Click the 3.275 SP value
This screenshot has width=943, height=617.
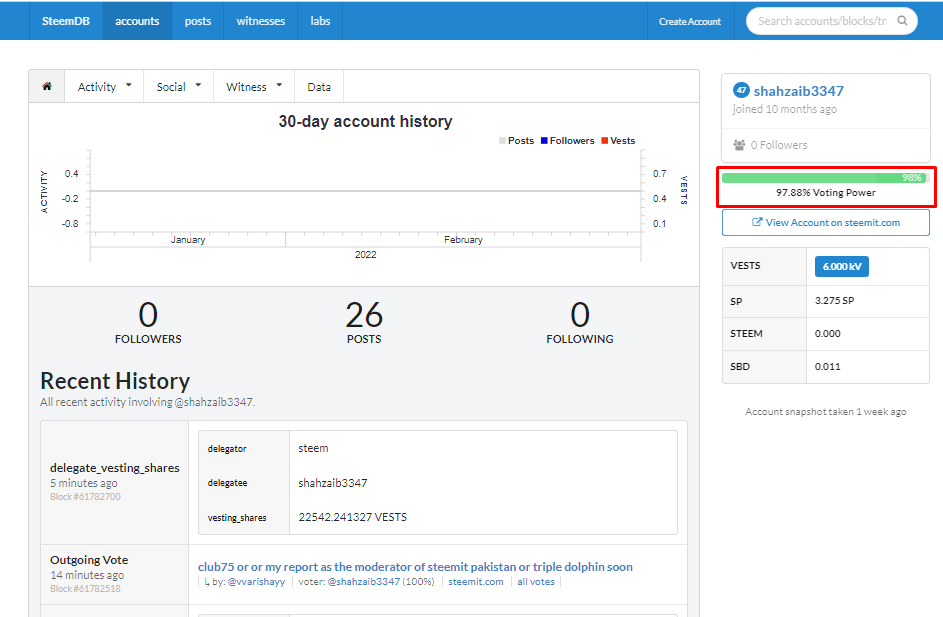tap(834, 301)
